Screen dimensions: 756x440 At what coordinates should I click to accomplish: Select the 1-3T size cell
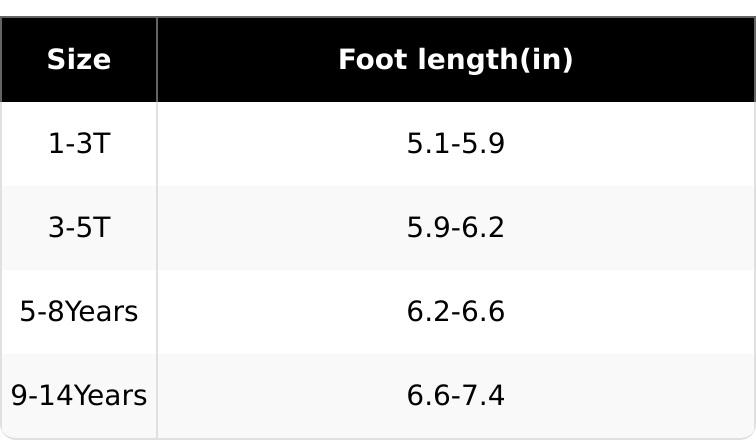point(79,144)
